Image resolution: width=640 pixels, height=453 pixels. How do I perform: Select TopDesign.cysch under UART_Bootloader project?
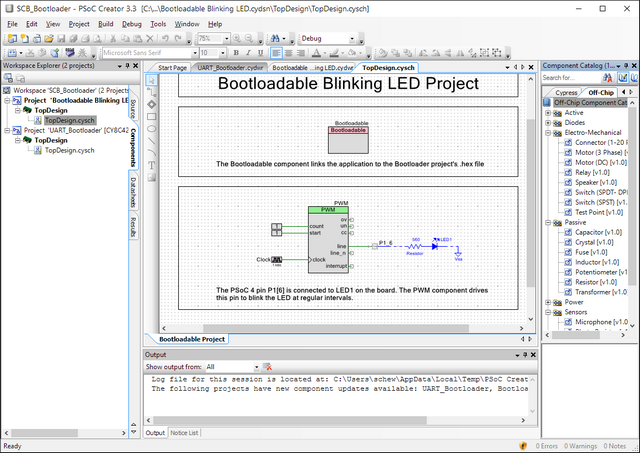(69, 150)
